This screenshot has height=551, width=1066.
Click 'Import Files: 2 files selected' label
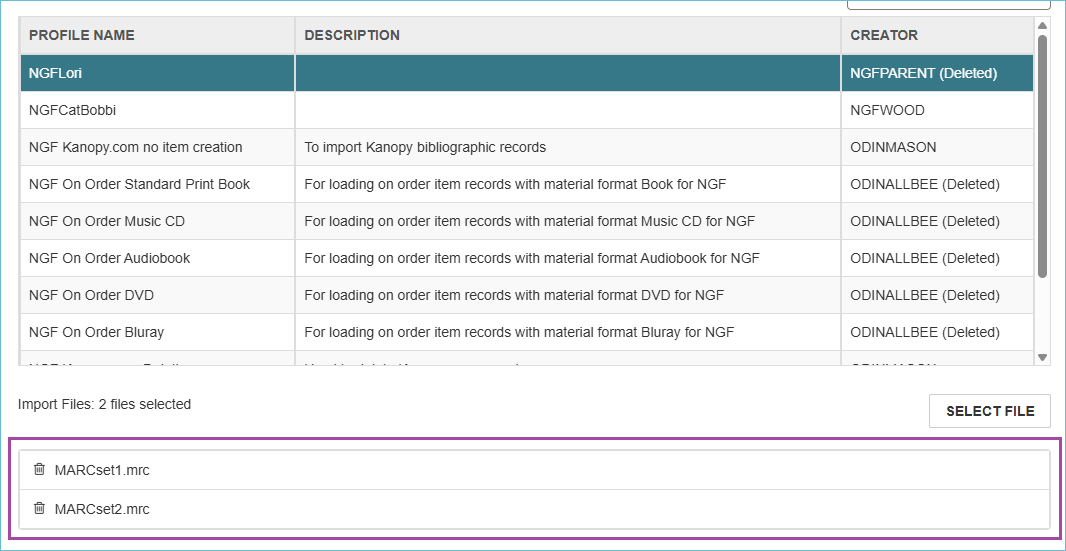click(105, 404)
